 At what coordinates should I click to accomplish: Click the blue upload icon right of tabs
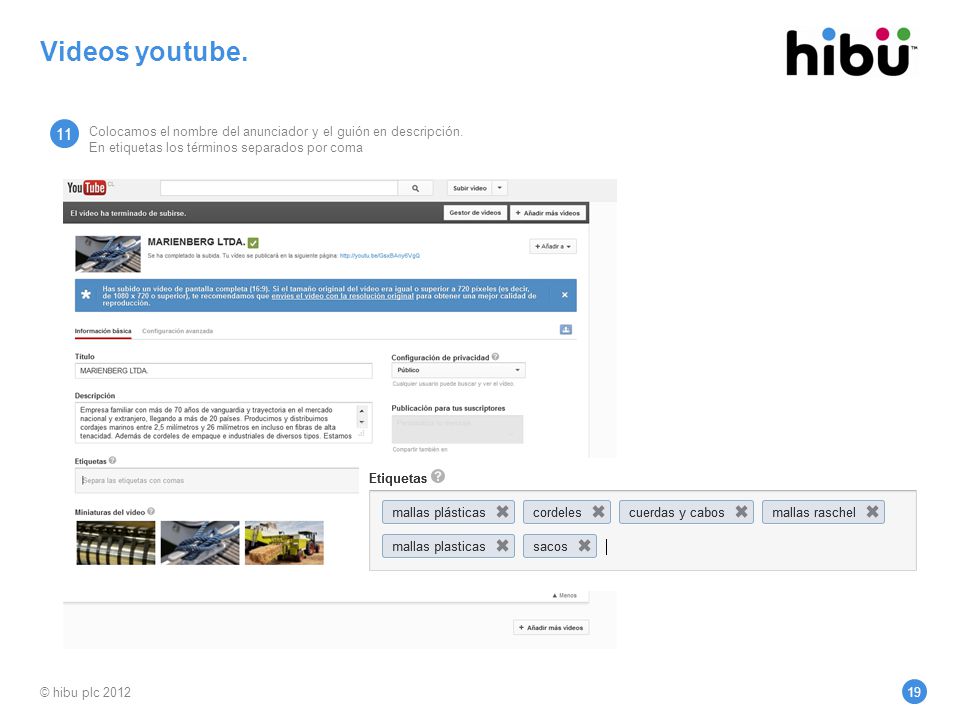click(566, 329)
